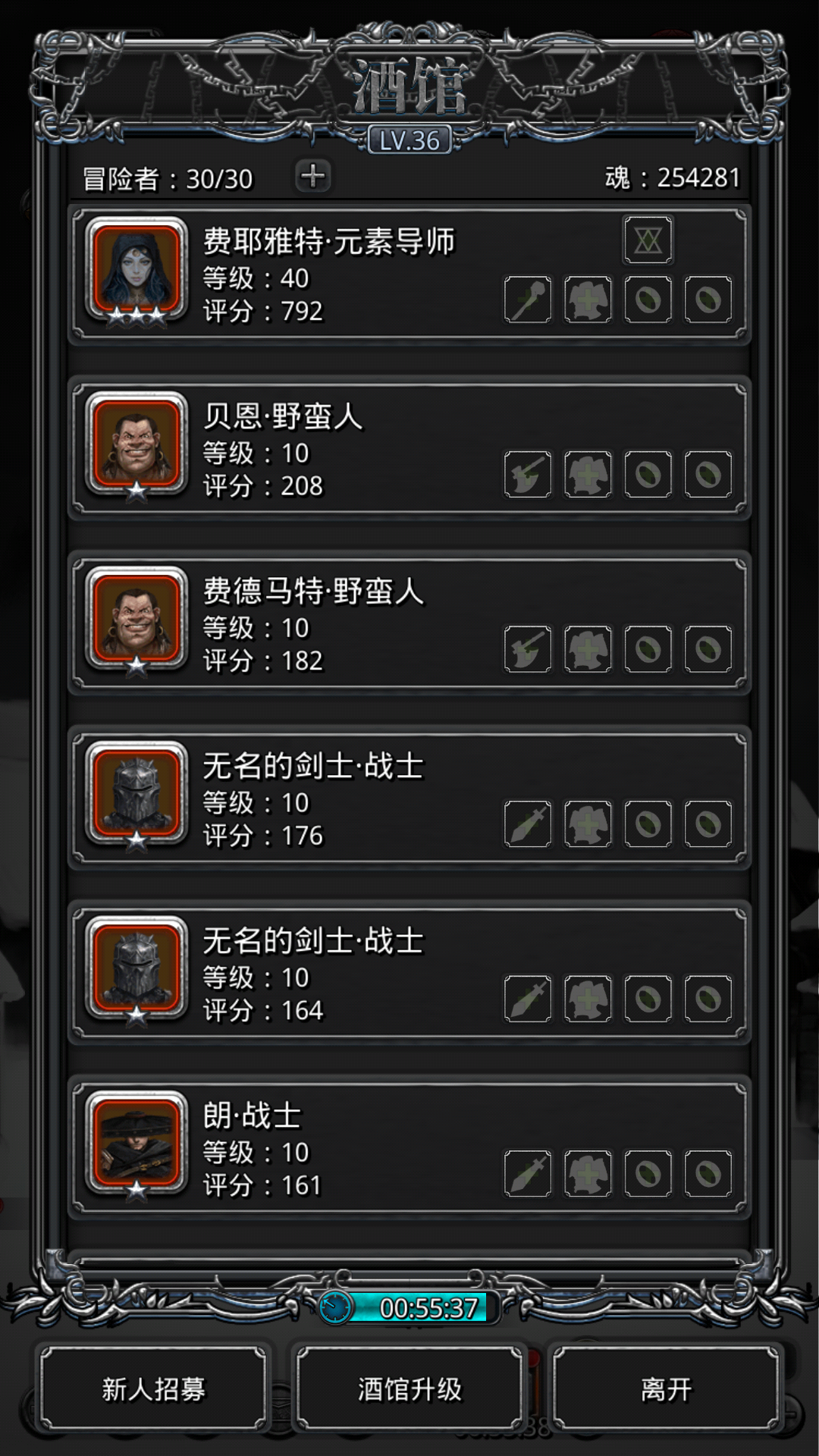Screen dimensions: 819x1456
Task: Tap the plus icon beside 冒险者 30/30
Action: [312, 176]
